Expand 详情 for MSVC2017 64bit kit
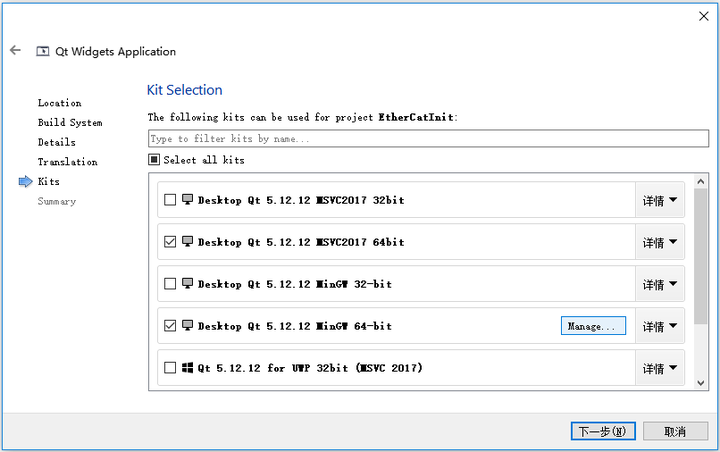Viewport: 720px width, 452px height. (659, 242)
